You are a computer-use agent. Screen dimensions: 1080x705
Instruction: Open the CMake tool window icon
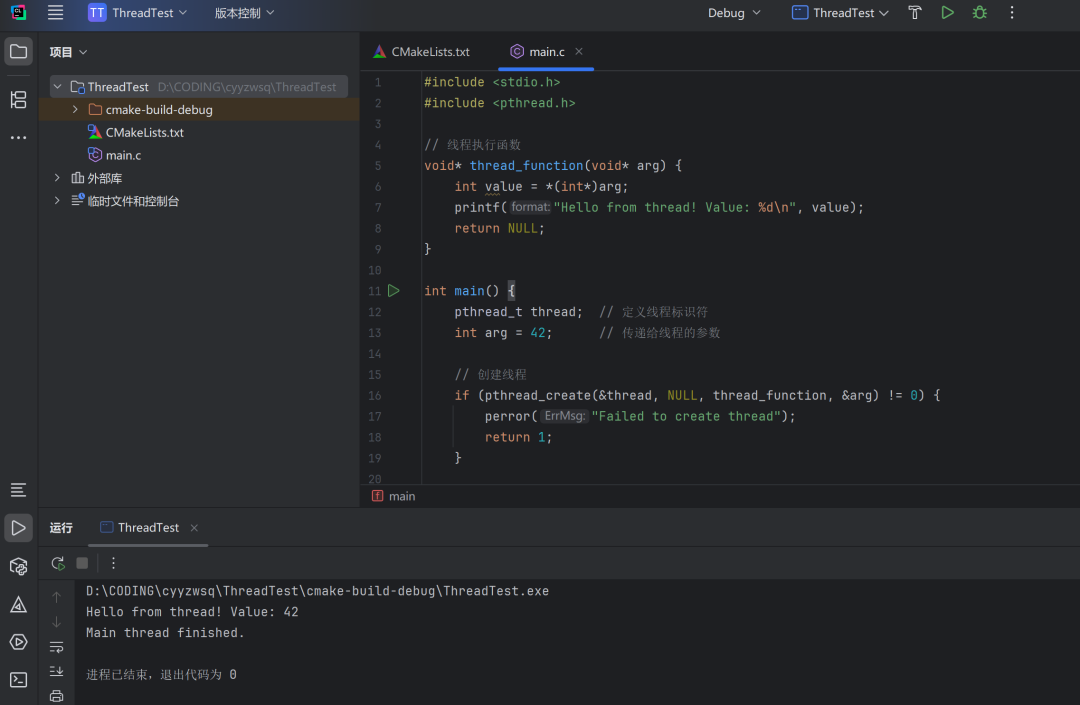tap(18, 604)
